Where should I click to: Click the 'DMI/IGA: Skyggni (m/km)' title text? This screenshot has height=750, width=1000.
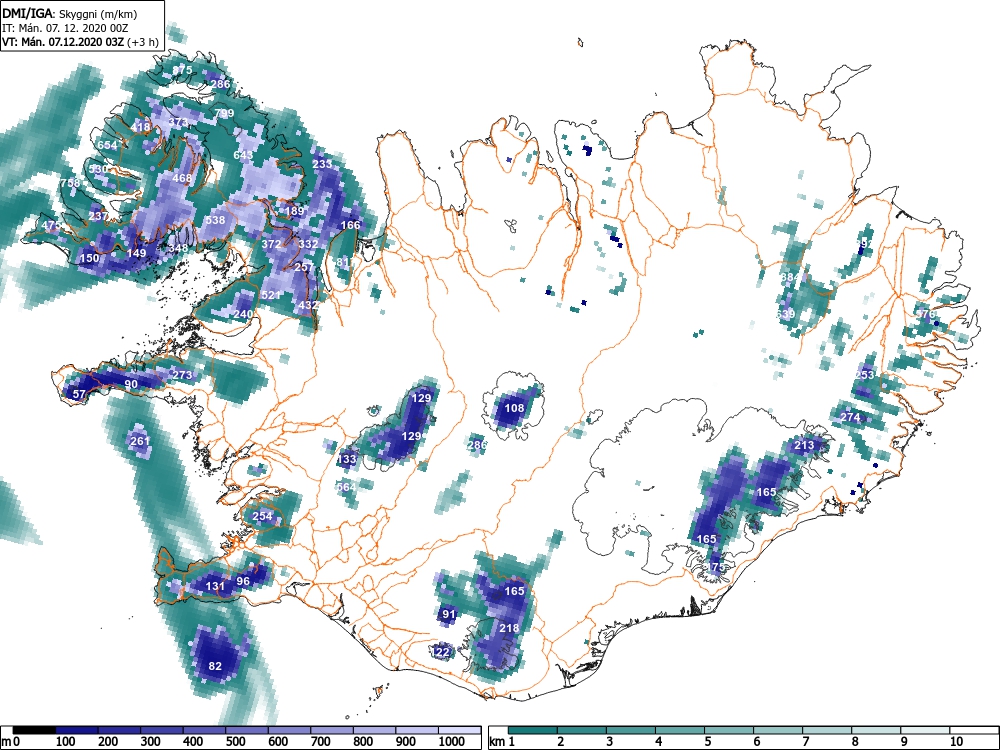[x=70, y=13]
